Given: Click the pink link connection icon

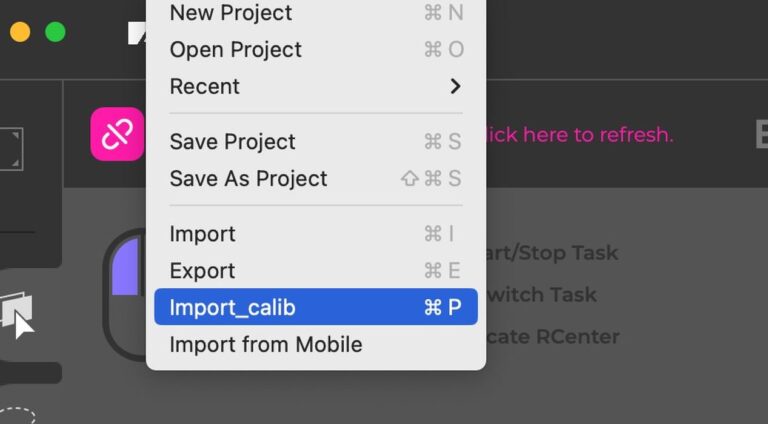Looking at the screenshot, I should (117, 134).
